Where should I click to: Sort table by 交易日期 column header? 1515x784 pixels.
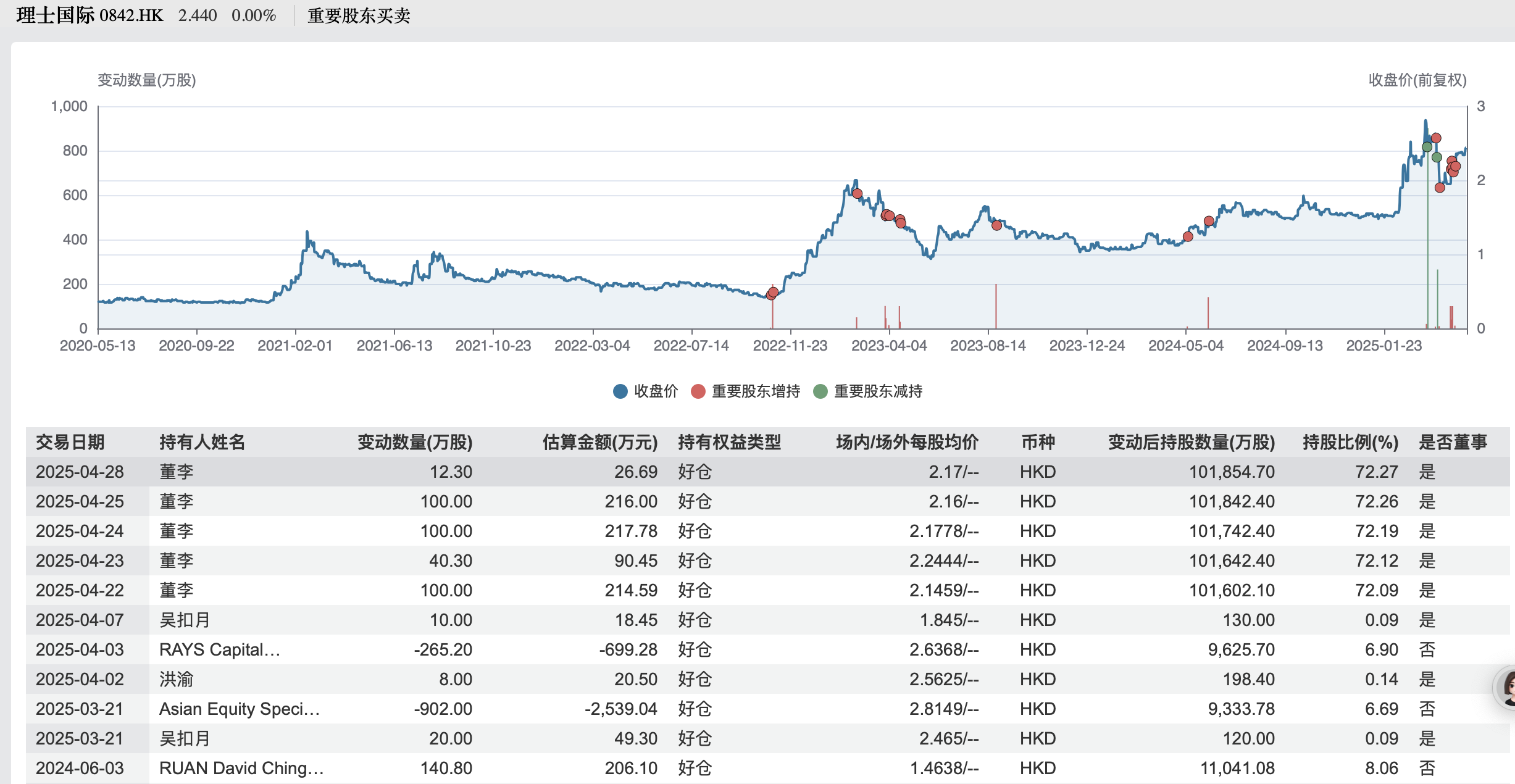70,442
